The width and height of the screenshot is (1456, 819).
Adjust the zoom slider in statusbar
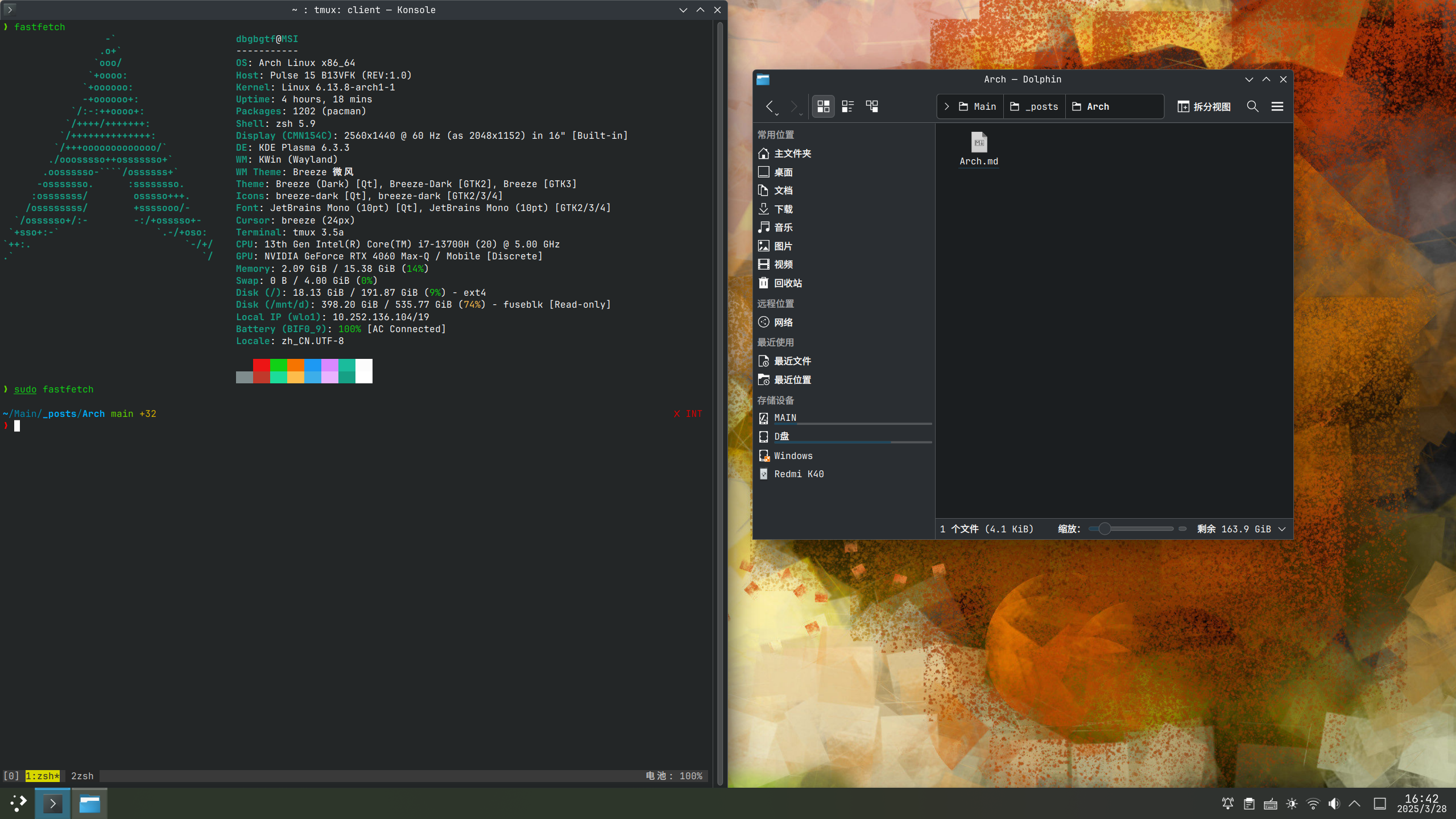(x=1105, y=529)
